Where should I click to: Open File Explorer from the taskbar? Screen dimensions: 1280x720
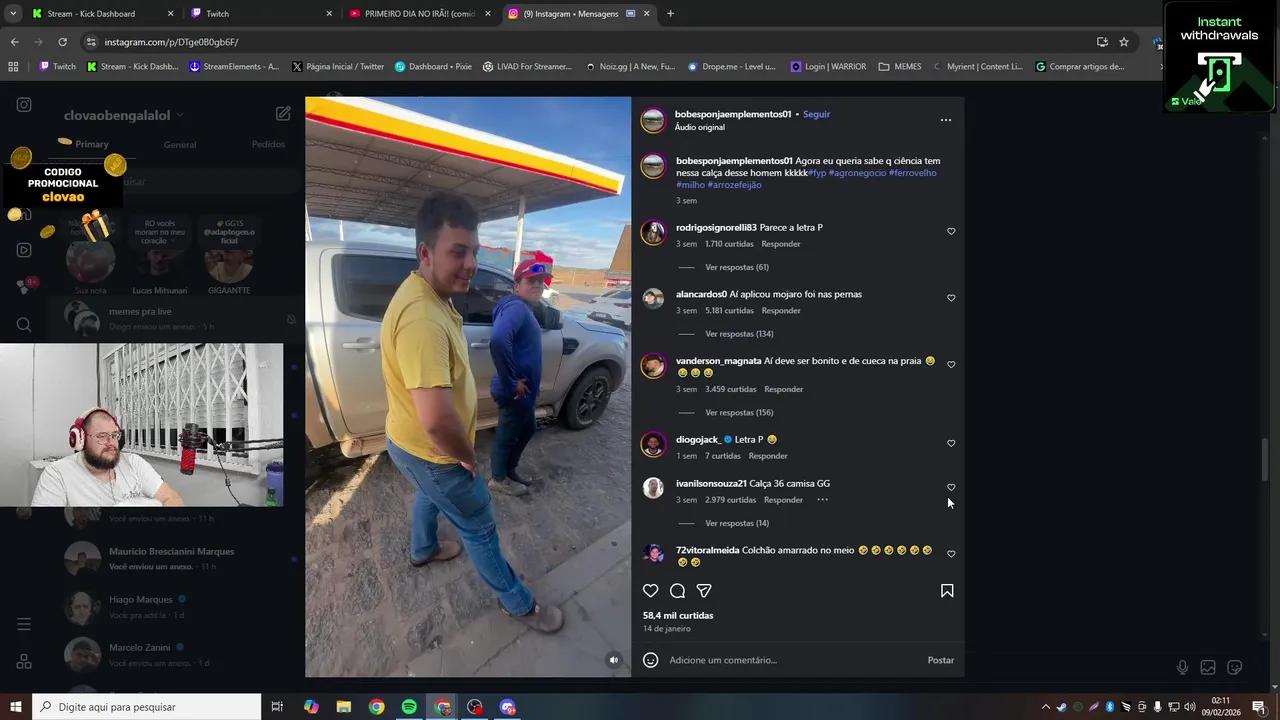[x=343, y=707]
